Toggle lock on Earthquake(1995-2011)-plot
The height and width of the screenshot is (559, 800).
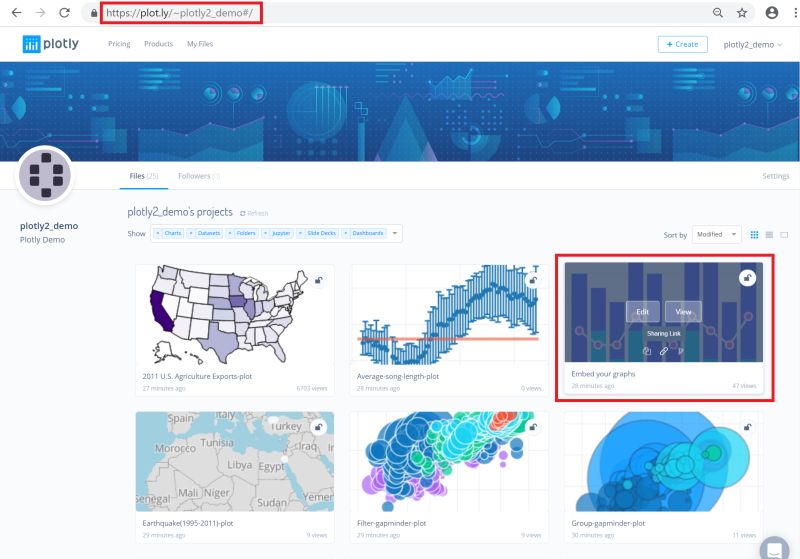point(318,427)
